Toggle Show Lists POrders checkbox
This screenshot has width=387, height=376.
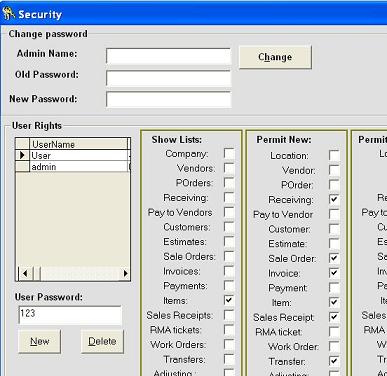coord(229,183)
